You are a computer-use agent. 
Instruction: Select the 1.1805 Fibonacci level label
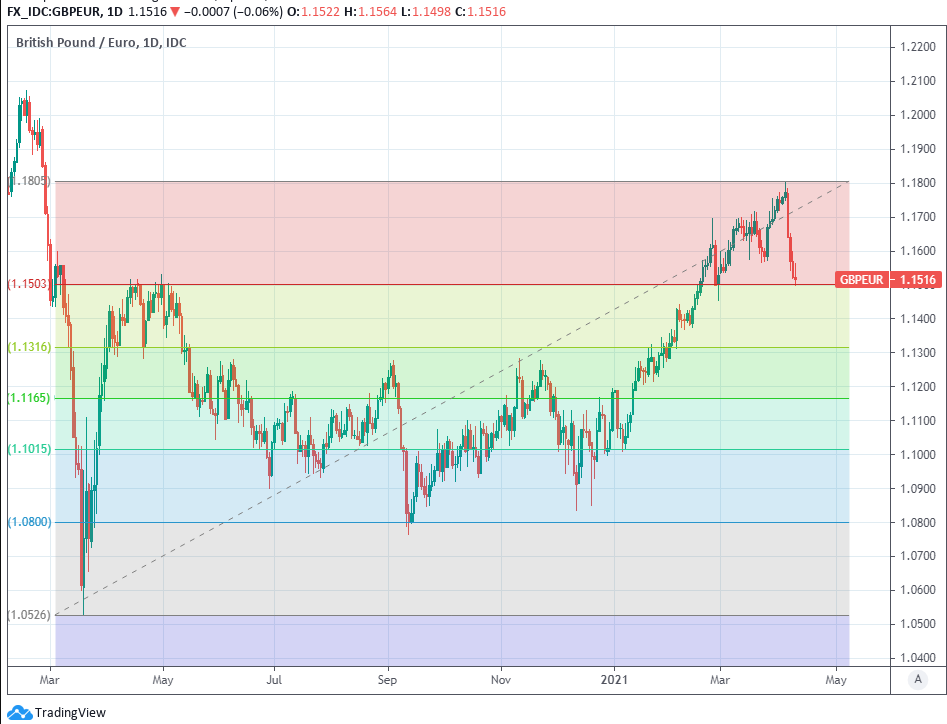pyautogui.click(x=29, y=181)
